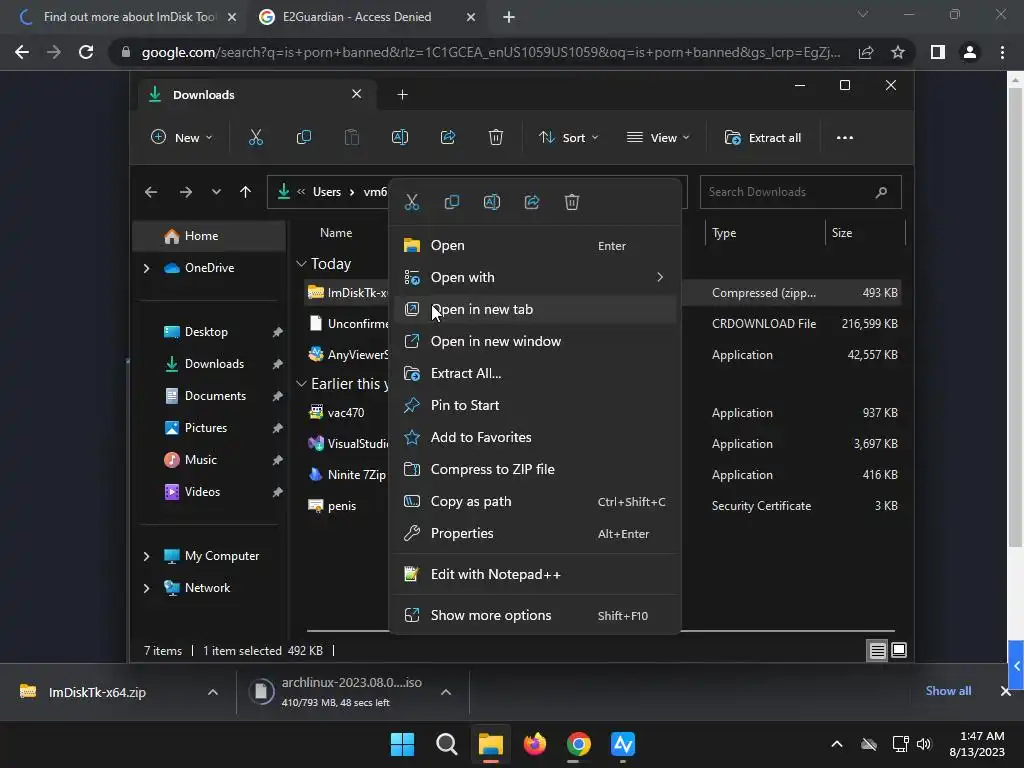Open taskbar Search
This screenshot has width=1024, height=768.
(447, 744)
